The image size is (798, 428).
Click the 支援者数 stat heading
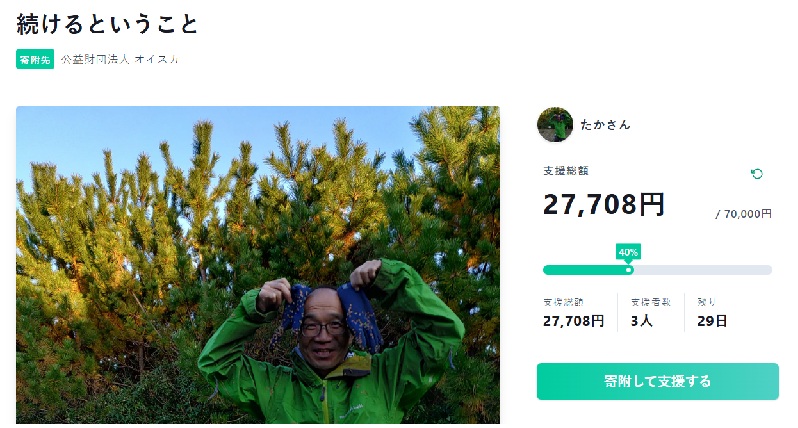pos(651,302)
